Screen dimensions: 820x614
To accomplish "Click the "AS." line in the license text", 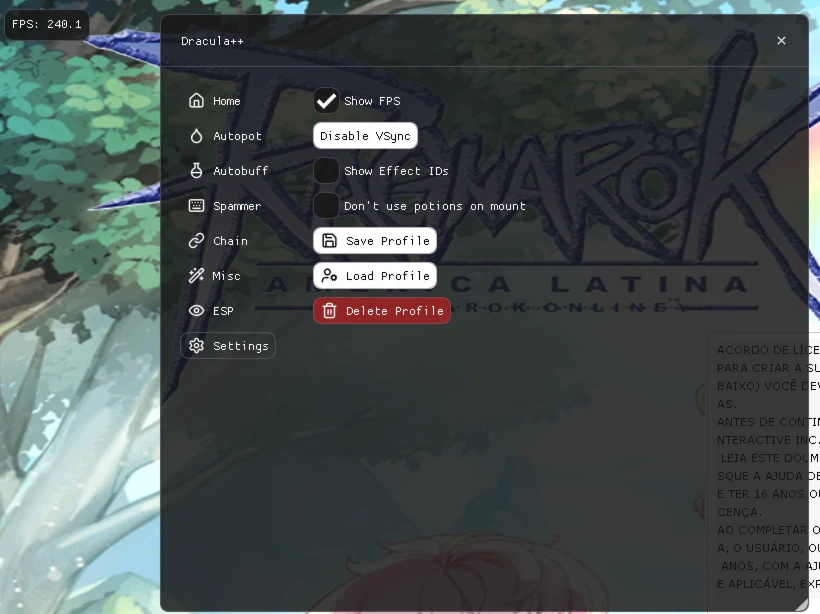I will point(727,404).
